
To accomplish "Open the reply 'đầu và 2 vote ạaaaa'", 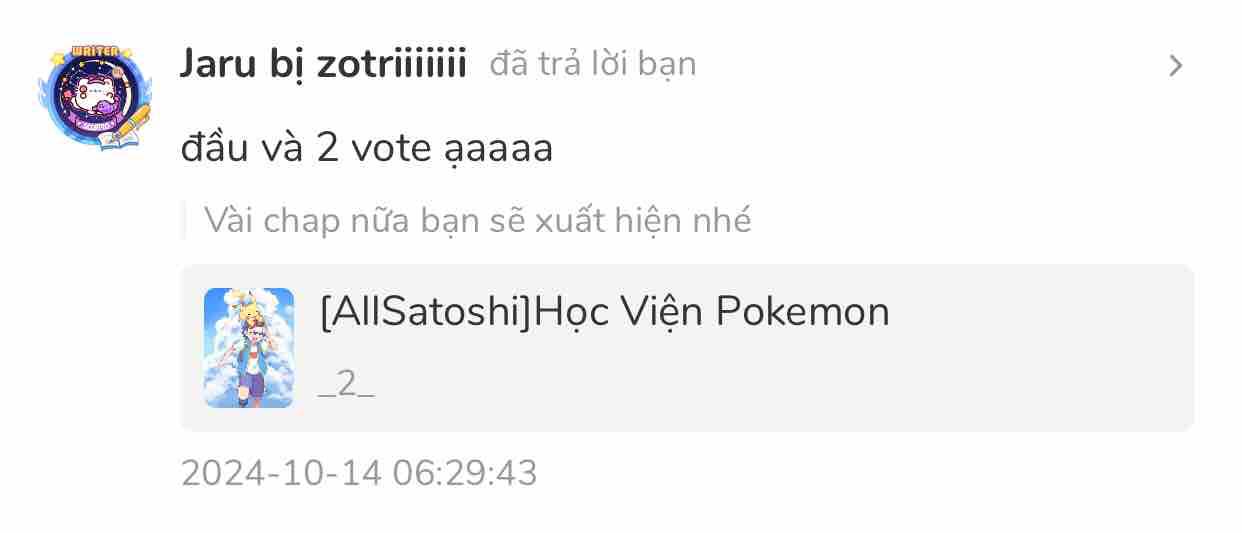I will click(x=367, y=148).
